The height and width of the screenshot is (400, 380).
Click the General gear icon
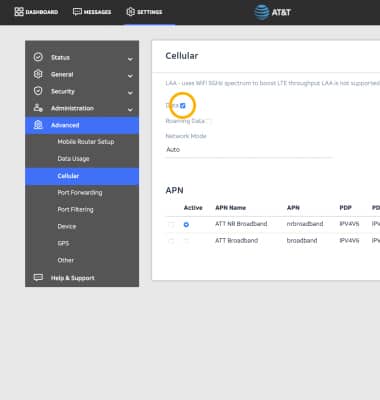(38, 74)
